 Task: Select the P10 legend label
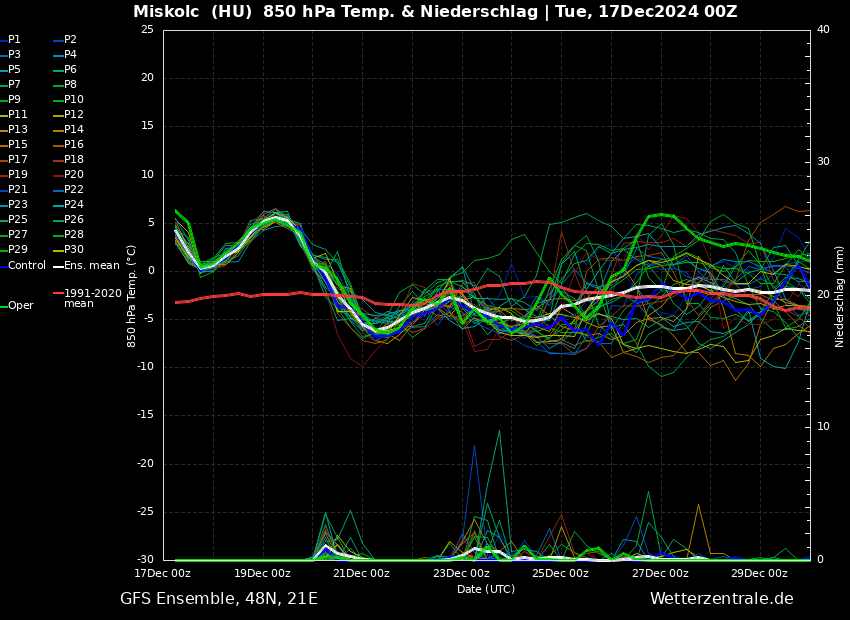pyautogui.click(x=73, y=100)
